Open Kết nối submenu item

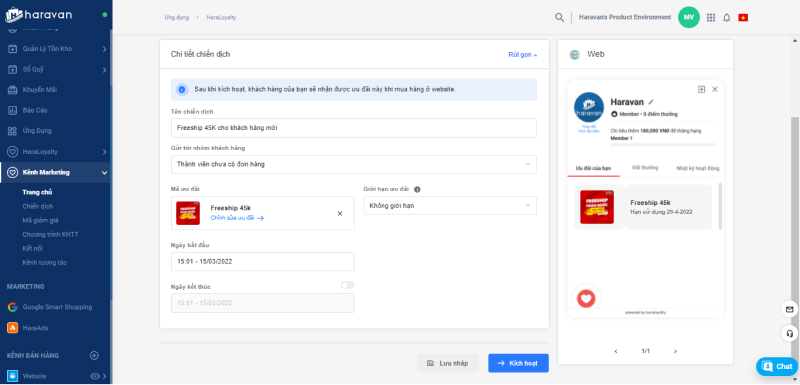(x=33, y=248)
